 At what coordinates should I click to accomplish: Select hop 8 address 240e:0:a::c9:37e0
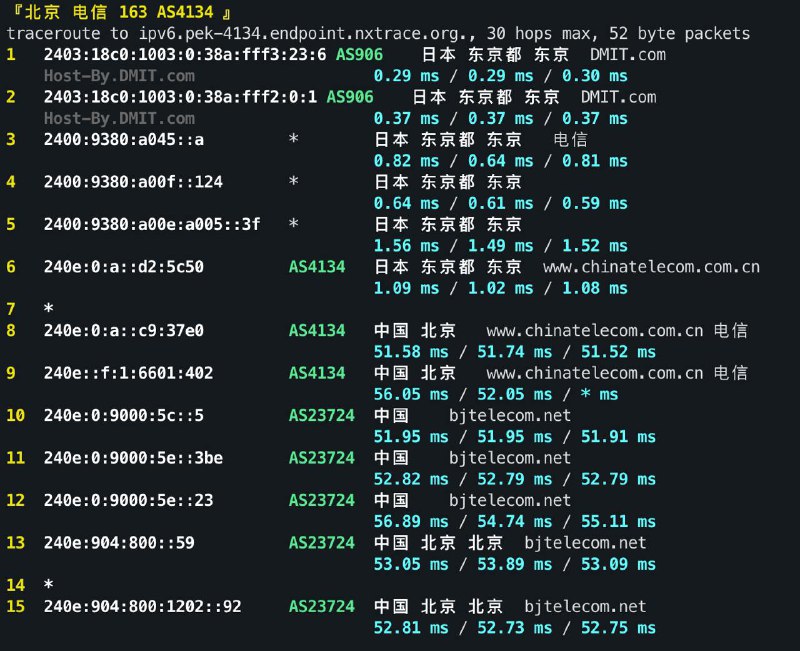[x=123, y=330]
